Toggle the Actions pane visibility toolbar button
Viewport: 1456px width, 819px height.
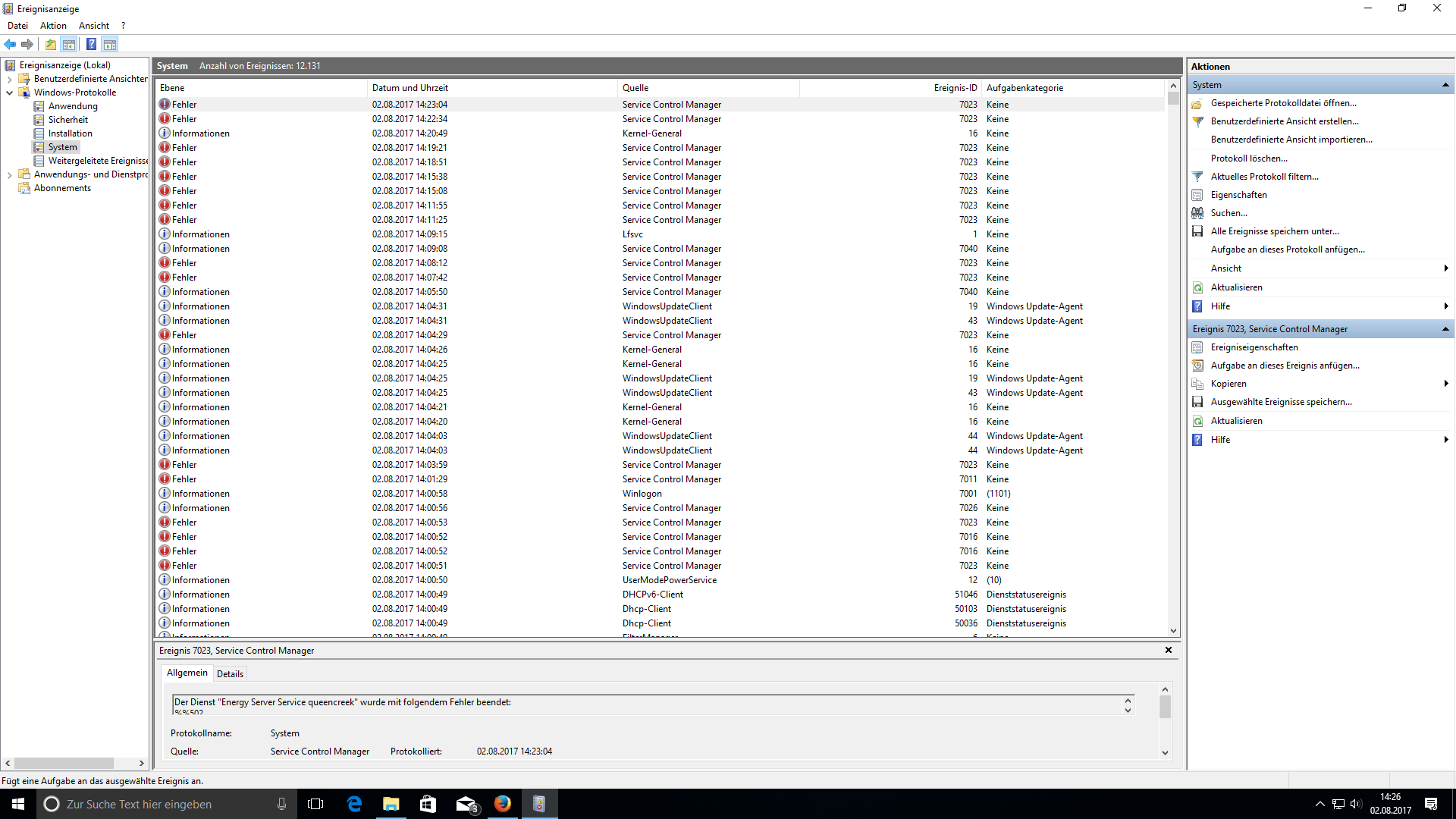110,44
